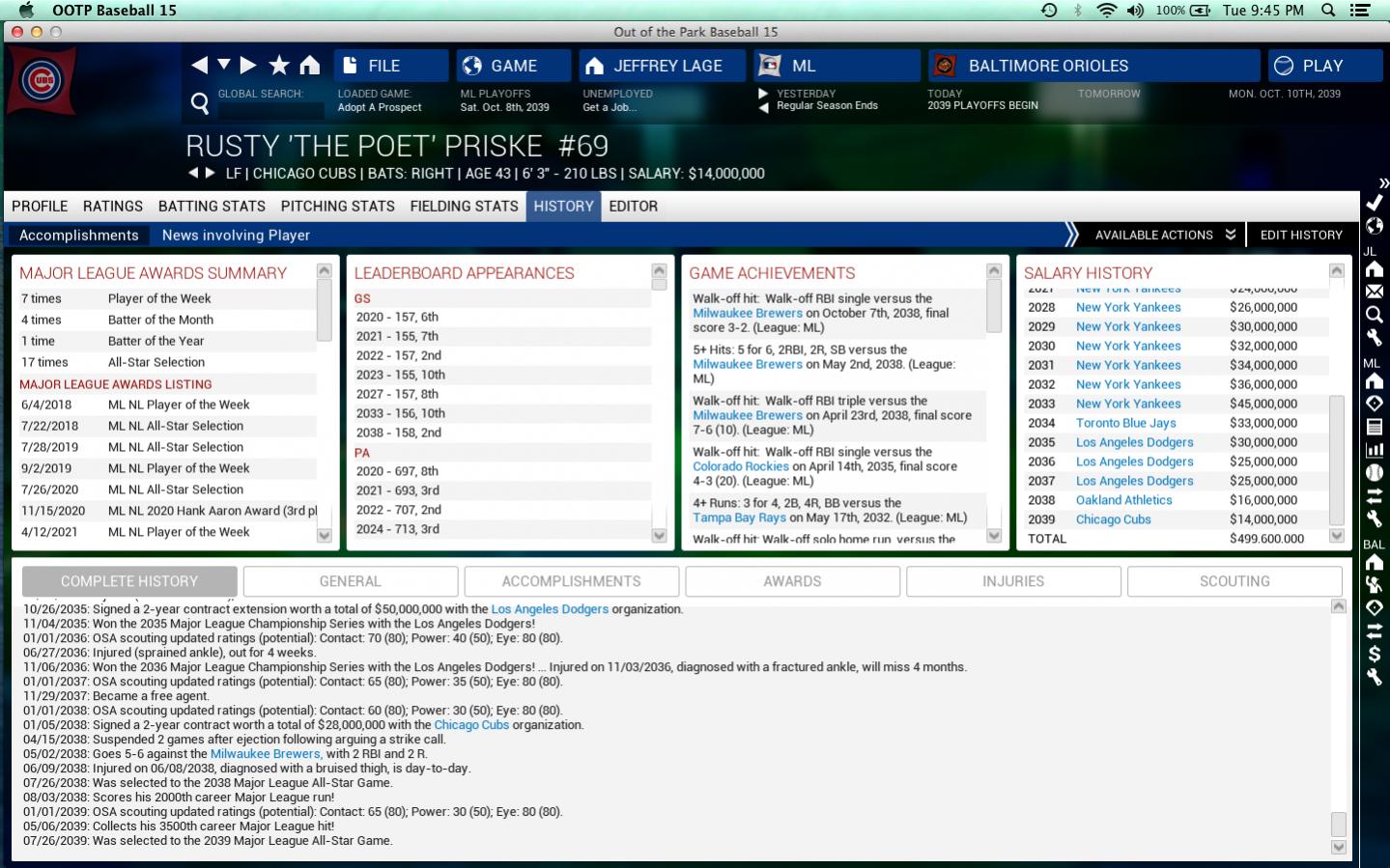Click the checkmark icon in the sidebar
Viewport: 1390px width, 868px height.
(x=1375, y=203)
